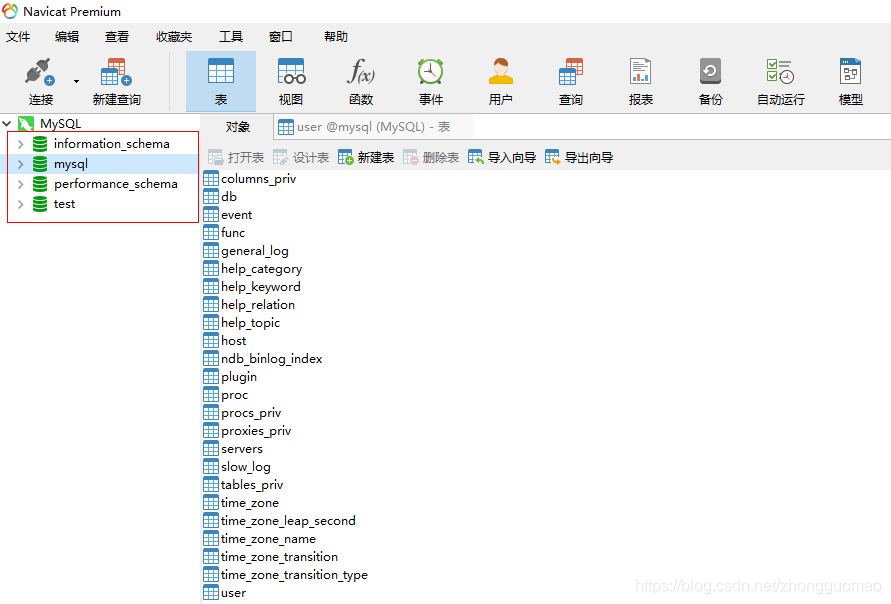Open the 编辑 menu
The image size is (891, 604).
[x=67, y=37]
